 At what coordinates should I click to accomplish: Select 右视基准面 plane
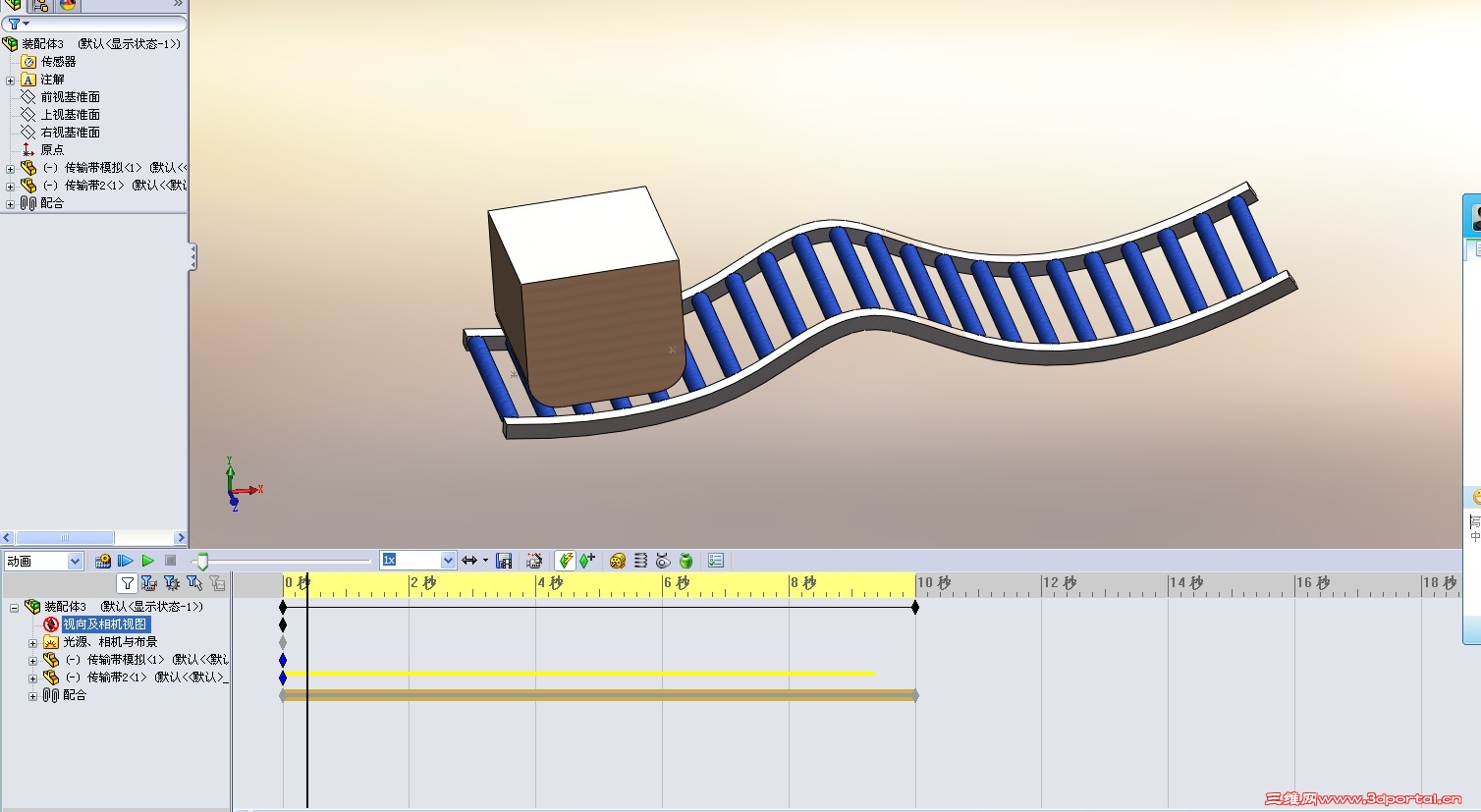[x=61, y=133]
